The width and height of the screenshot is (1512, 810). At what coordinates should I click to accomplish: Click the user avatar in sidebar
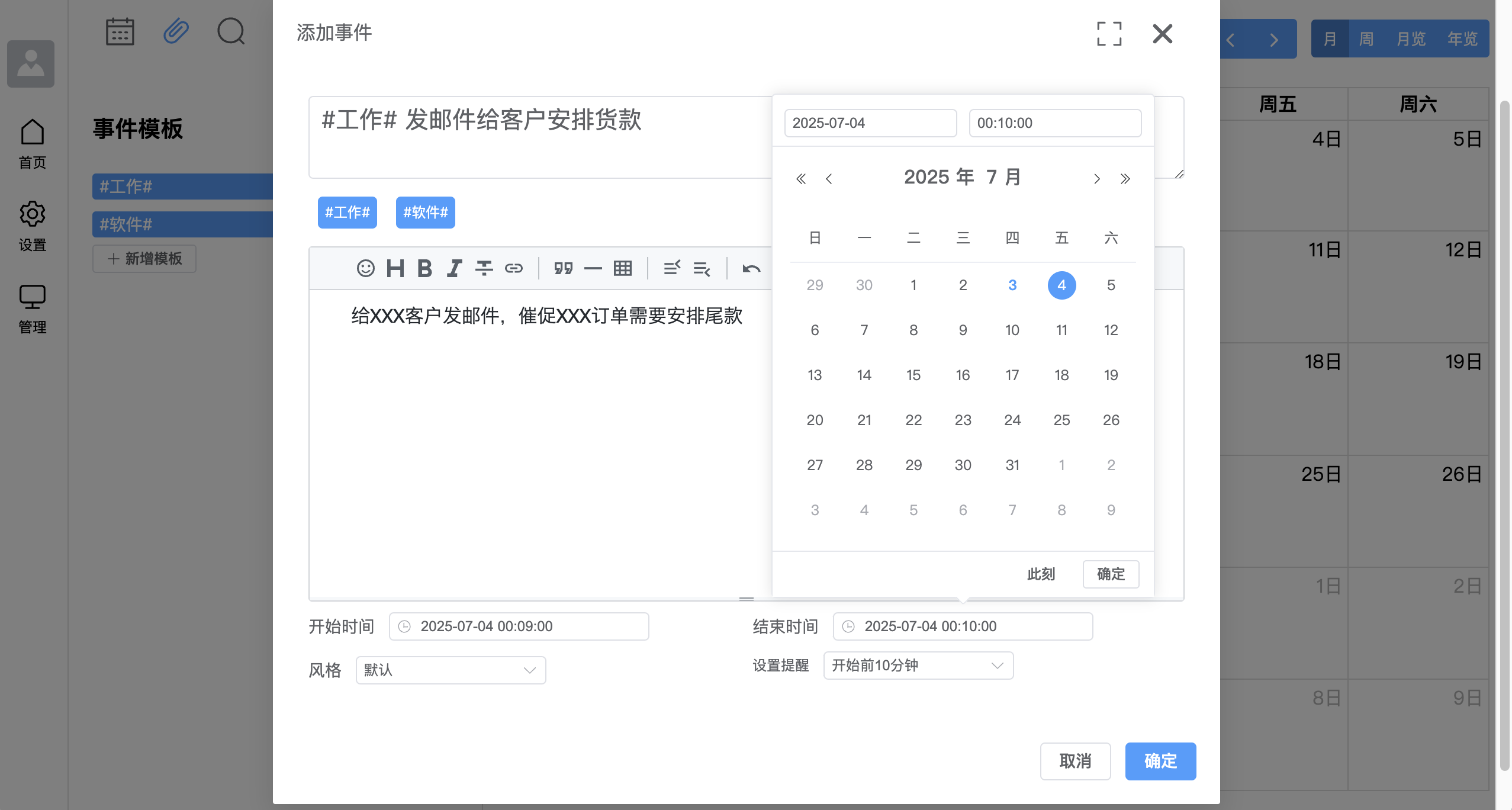coord(31,63)
